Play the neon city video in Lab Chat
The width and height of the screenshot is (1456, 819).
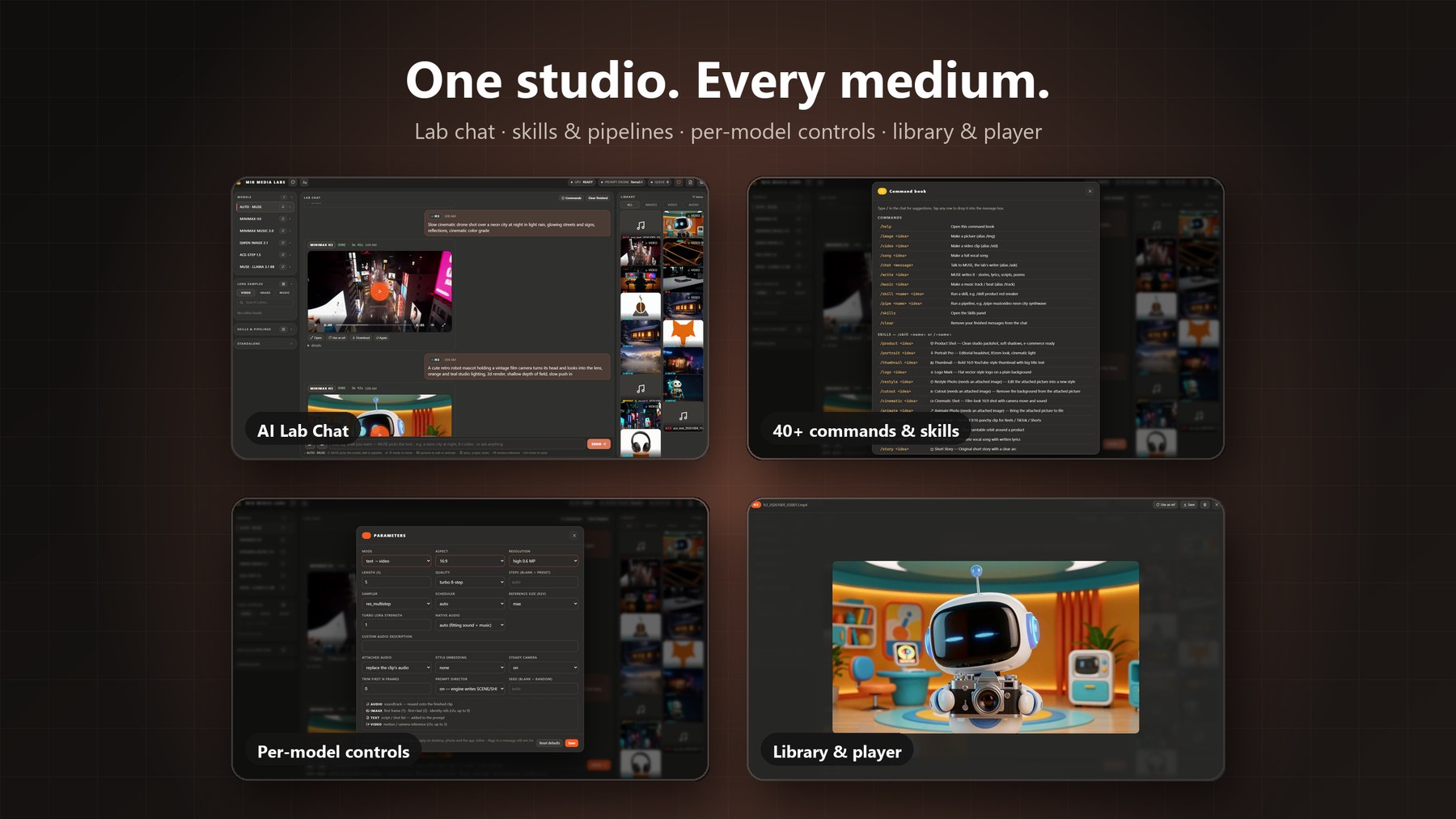(379, 291)
